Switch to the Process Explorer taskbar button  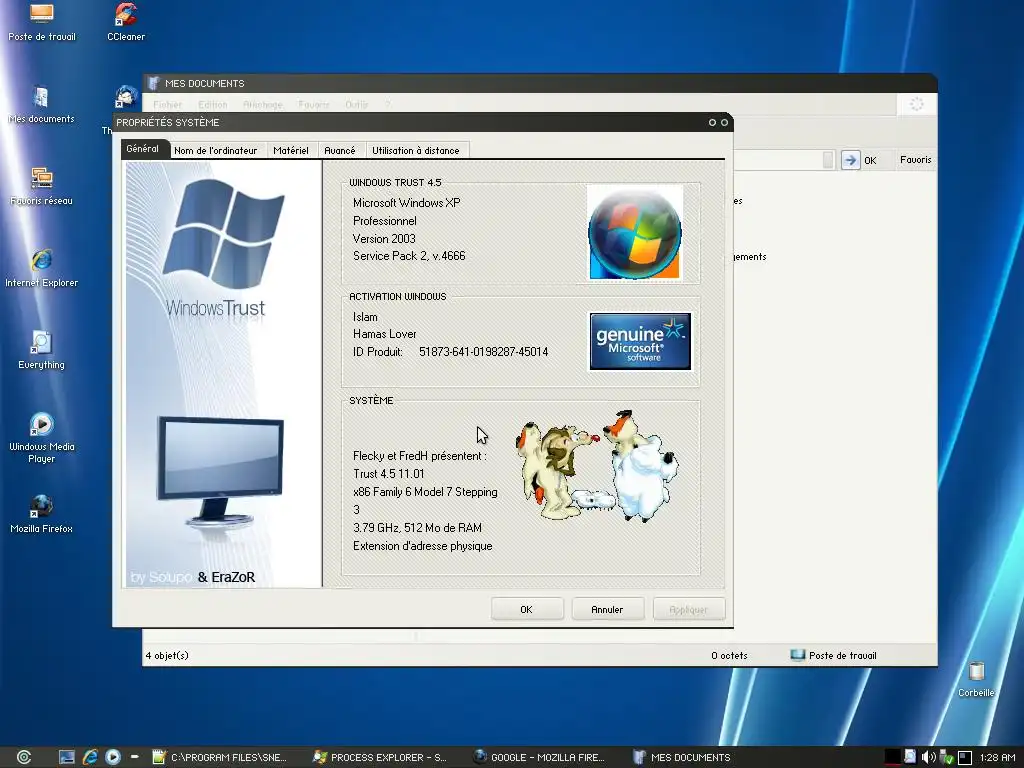point(380,758)
